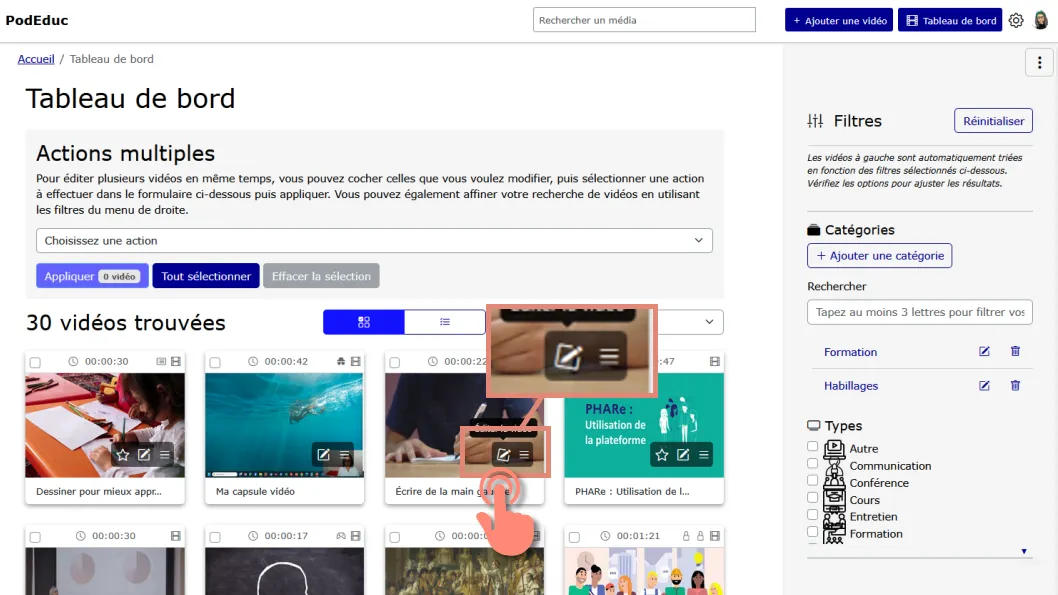Open the hamburger menu on 'Écrire de la main' video
1058x595 pixels.
524,455
